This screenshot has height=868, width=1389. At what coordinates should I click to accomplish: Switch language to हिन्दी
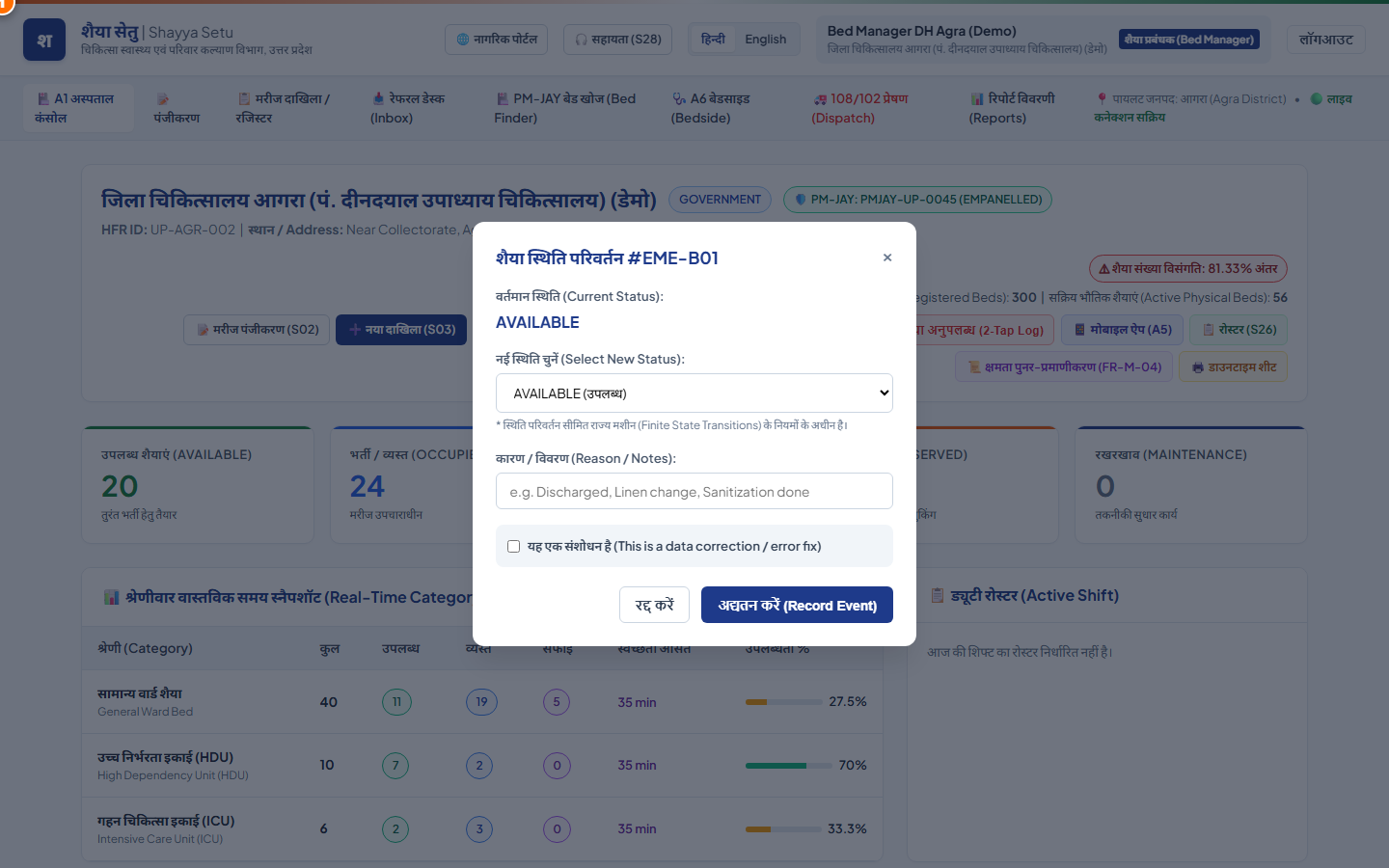[713, 40]
